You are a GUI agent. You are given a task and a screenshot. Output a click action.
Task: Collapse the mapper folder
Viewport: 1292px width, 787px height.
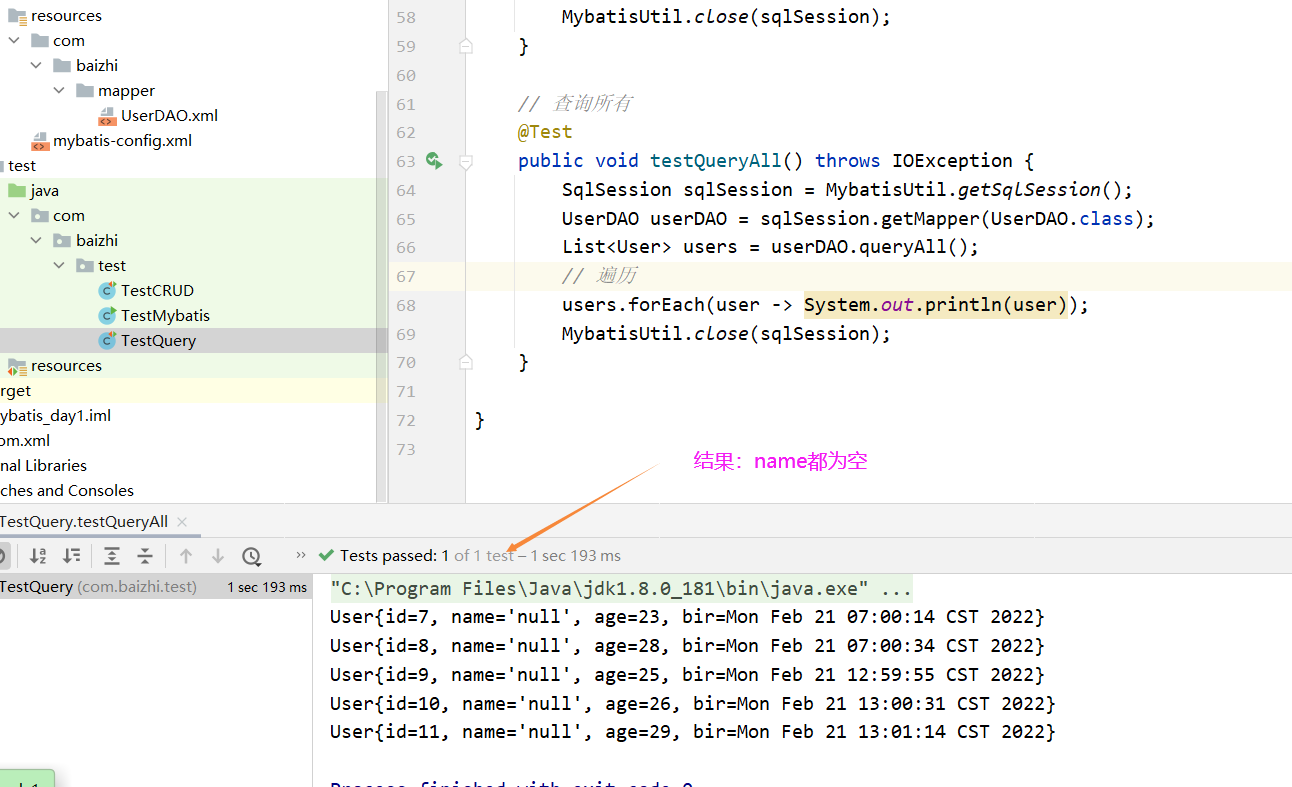coord(59,90)
